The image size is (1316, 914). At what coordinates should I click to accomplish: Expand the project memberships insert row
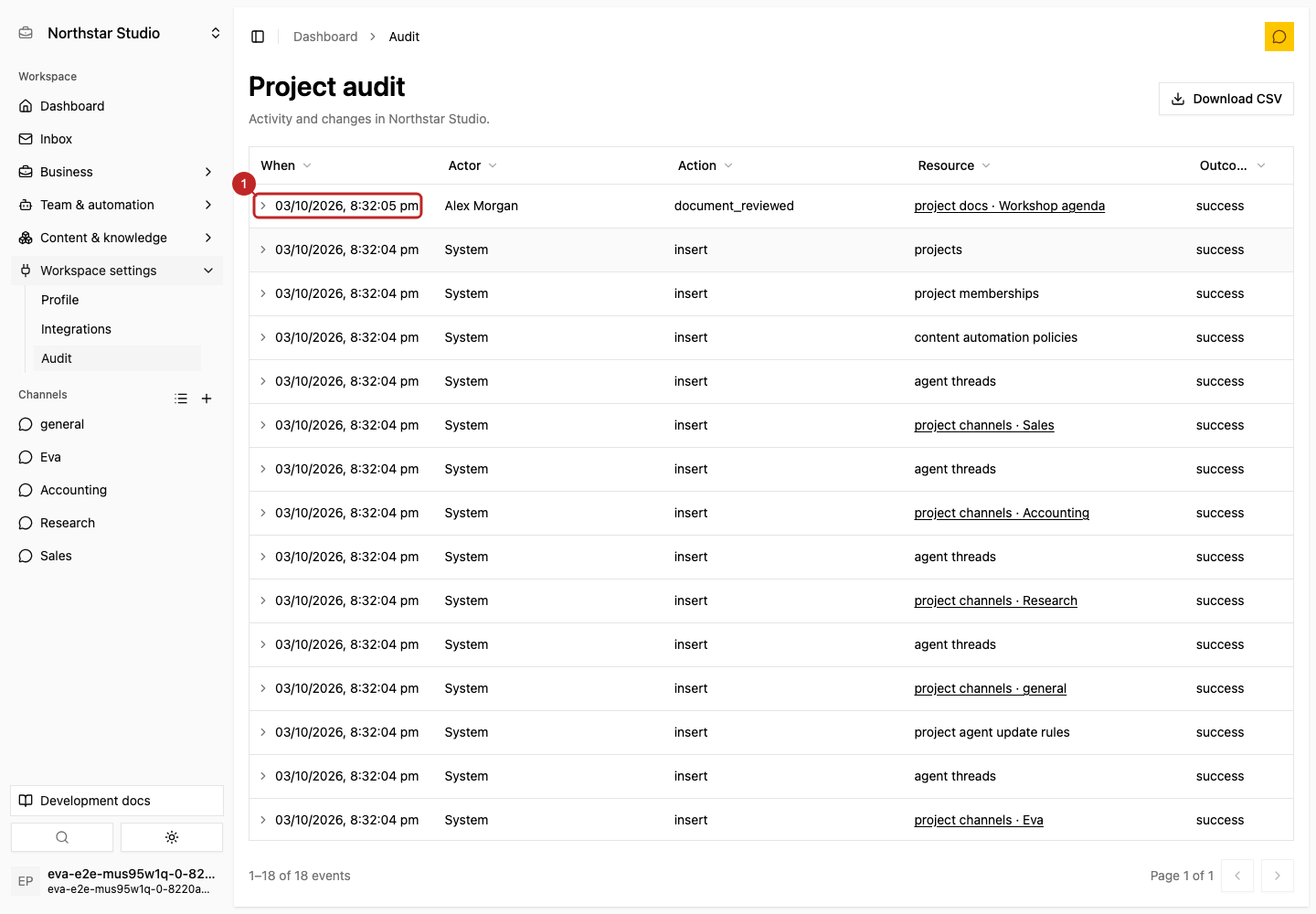point(263,293)
